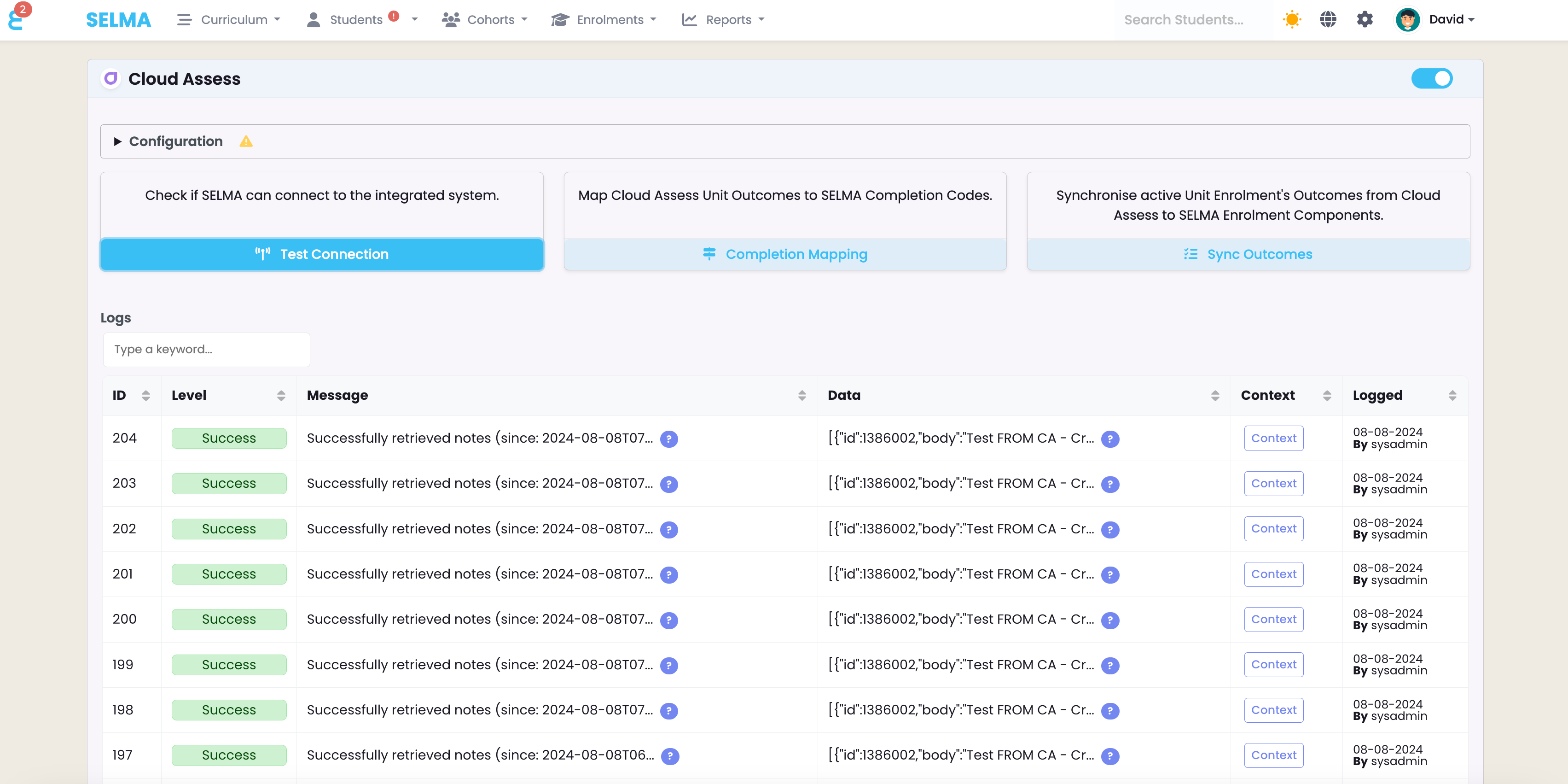Viewport: 1568px width, 784px height.
Task: Click message help icon for log 202
Action: [x=669, y=529]
